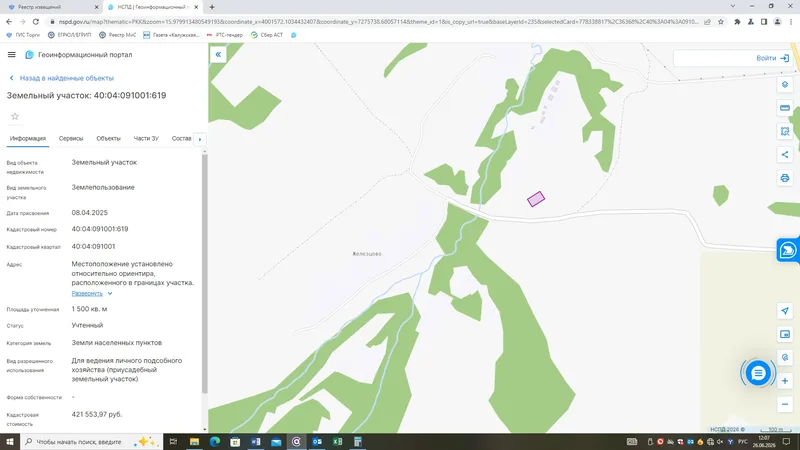Click the Развернуть link under the address
This screenshot has height=450, width=800.
click(x=87, y=293)
